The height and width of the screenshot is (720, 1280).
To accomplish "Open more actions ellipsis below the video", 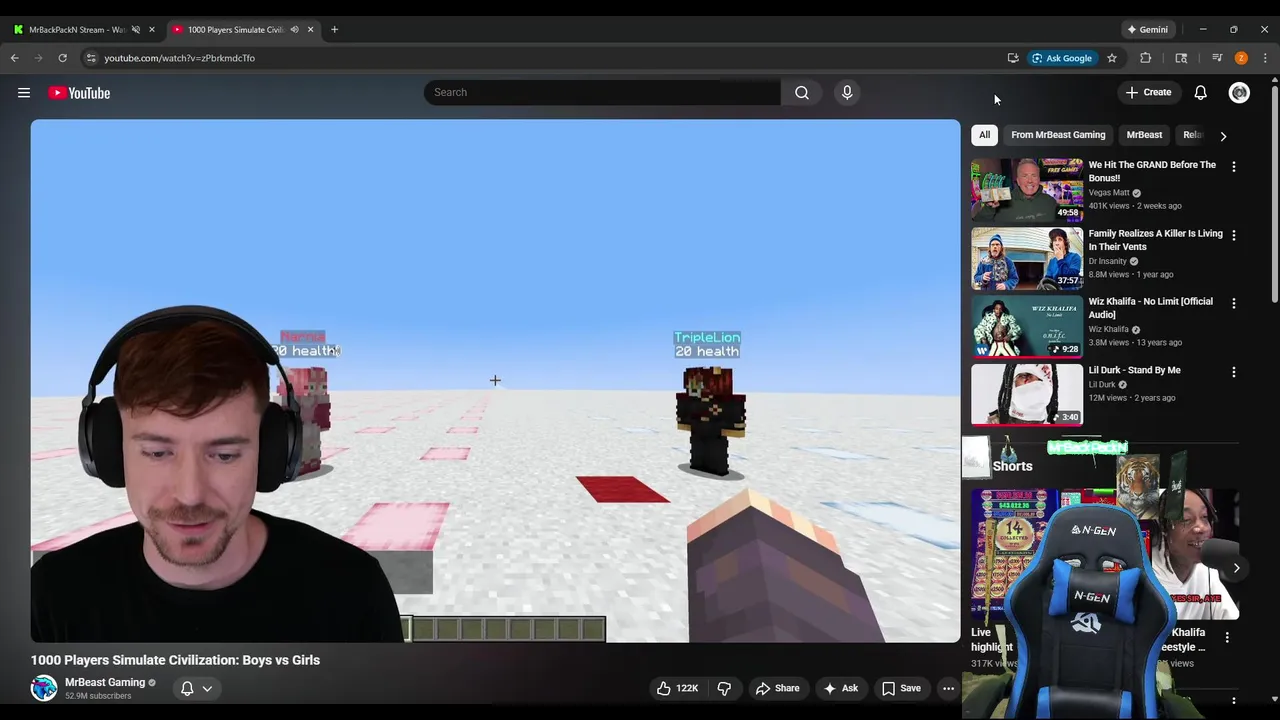I will tap(948, 688).
